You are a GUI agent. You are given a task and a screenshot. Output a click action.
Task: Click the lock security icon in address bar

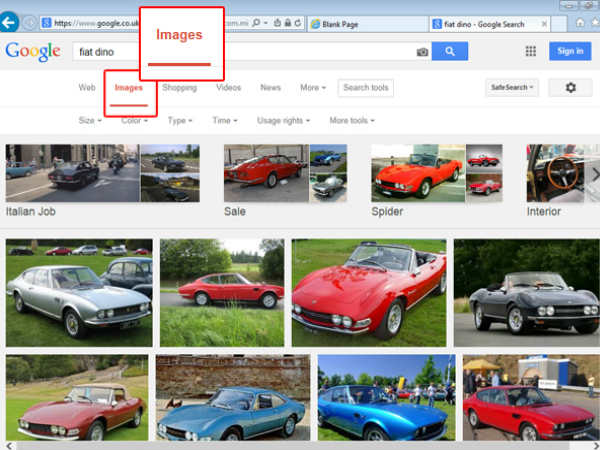pyautogui.click(x=288, y=23)
